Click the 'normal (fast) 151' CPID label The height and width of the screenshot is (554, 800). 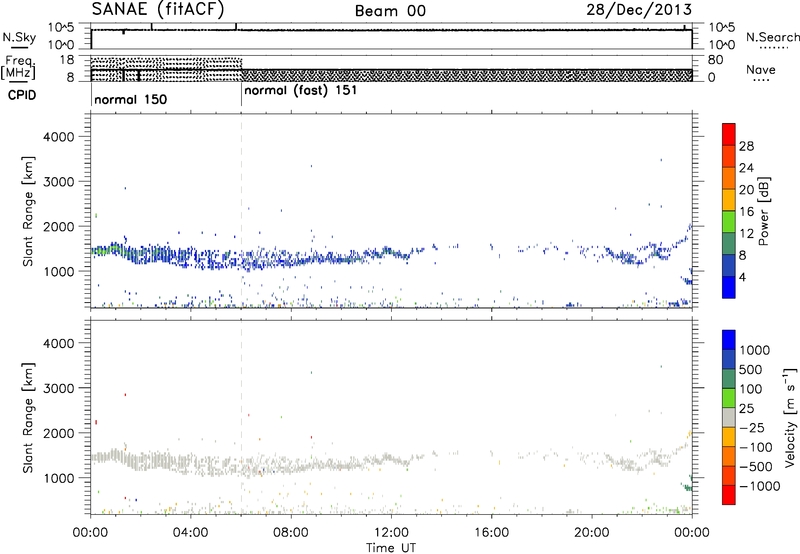301,91
